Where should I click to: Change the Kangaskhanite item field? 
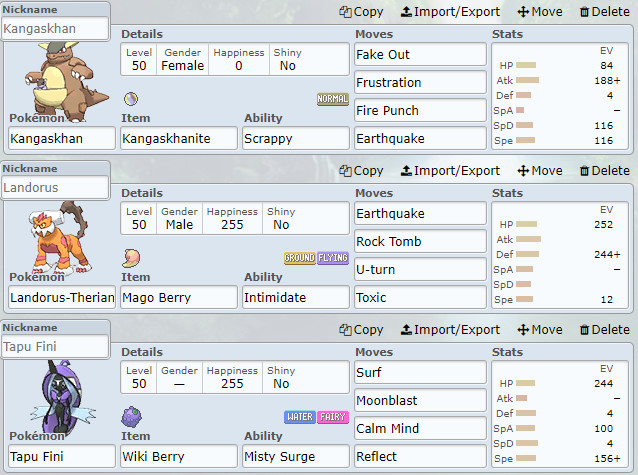pos(179,138)
